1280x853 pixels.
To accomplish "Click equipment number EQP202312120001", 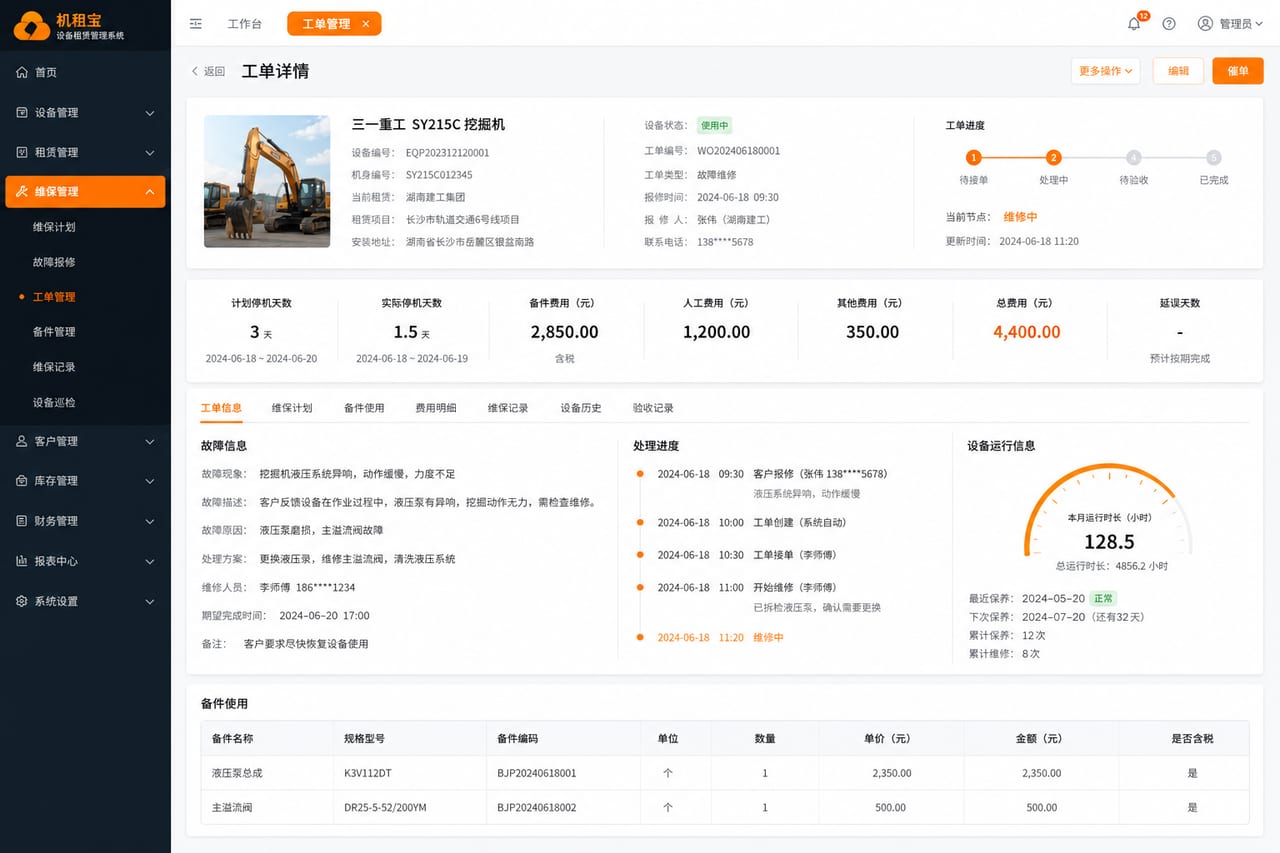I will tap(447, 153).
